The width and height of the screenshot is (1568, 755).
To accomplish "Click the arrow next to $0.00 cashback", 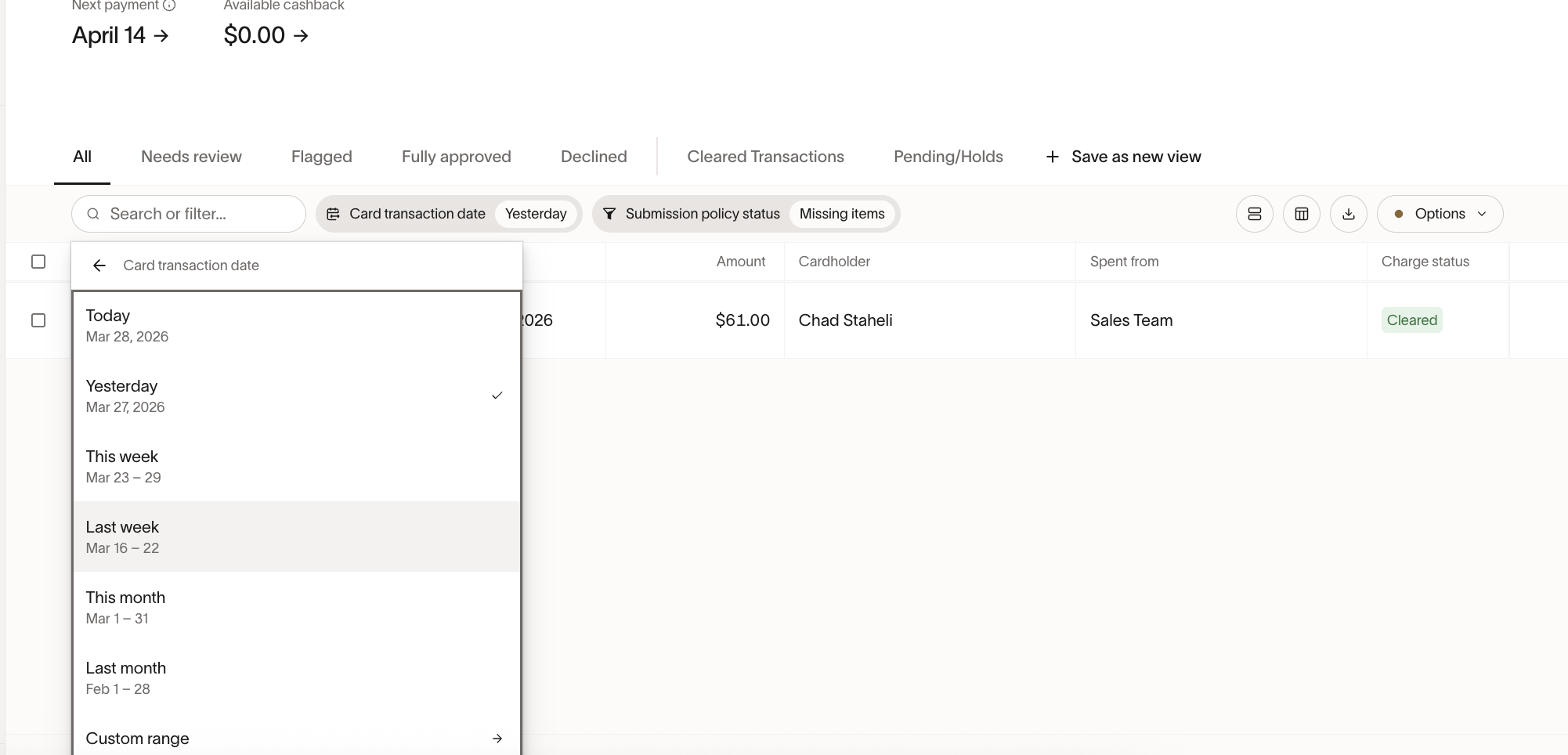I will click(x=302, y=35).
